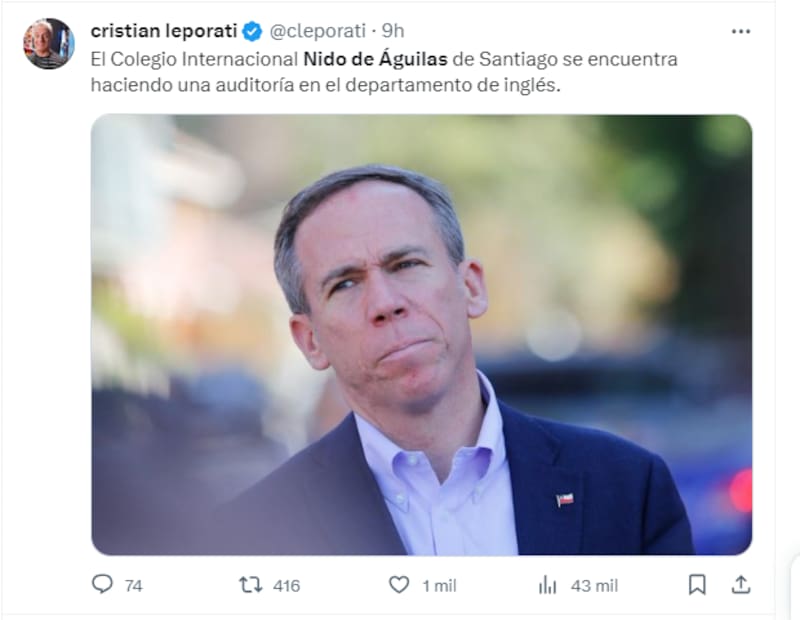The width and height of the screenshot is (800, 620).
Task: Click the 1 mil likes count
Action: (x=439, y=586)
